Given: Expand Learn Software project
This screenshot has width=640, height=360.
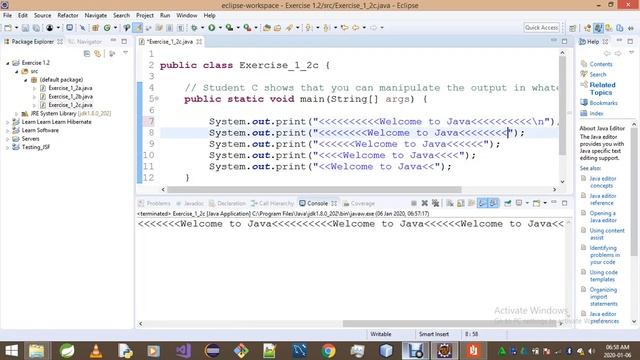Looking at the screenshot, I should 8,130.
